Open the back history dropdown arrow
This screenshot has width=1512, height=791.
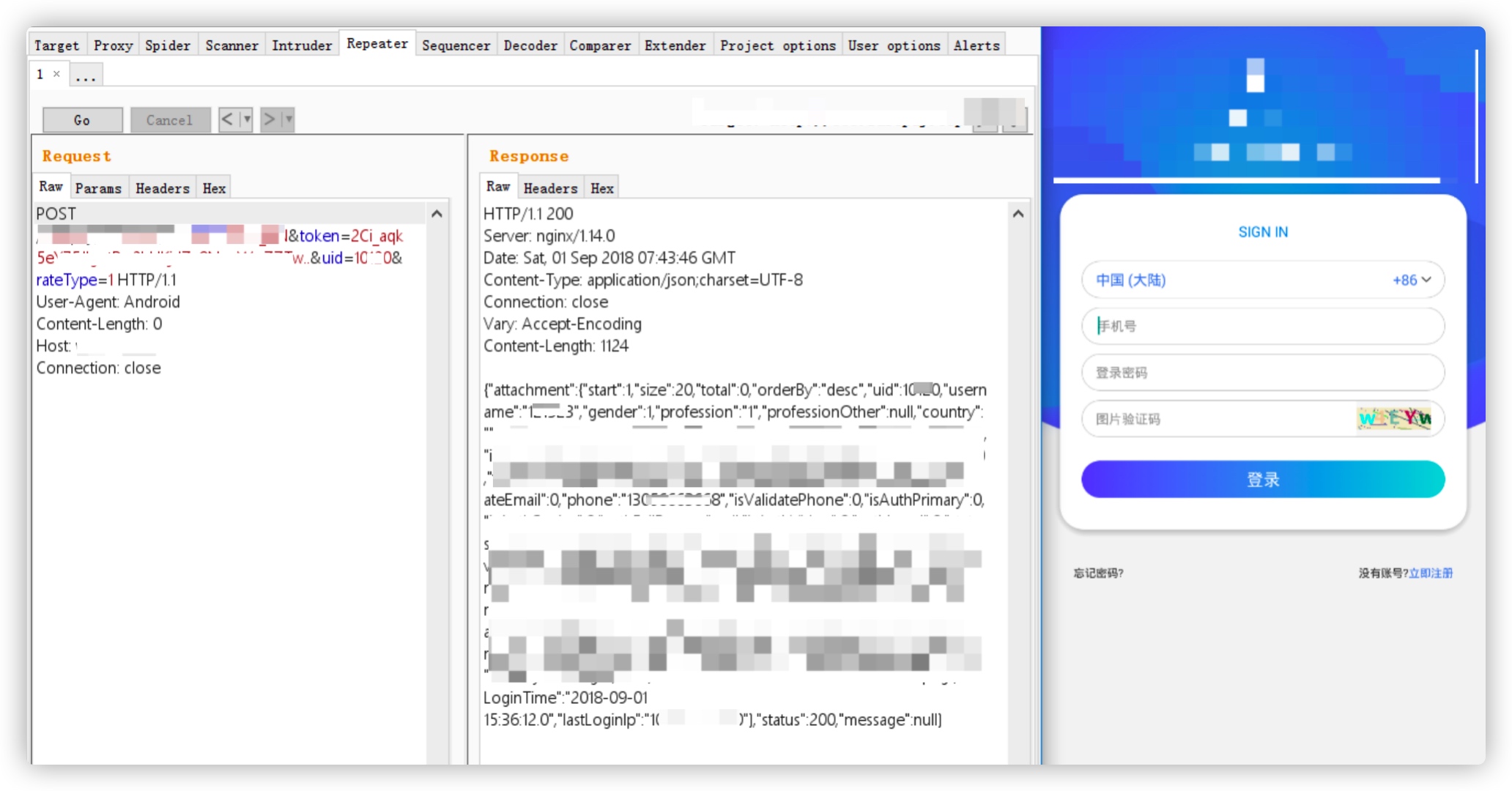pyautogui.click(x=247, y=119)
